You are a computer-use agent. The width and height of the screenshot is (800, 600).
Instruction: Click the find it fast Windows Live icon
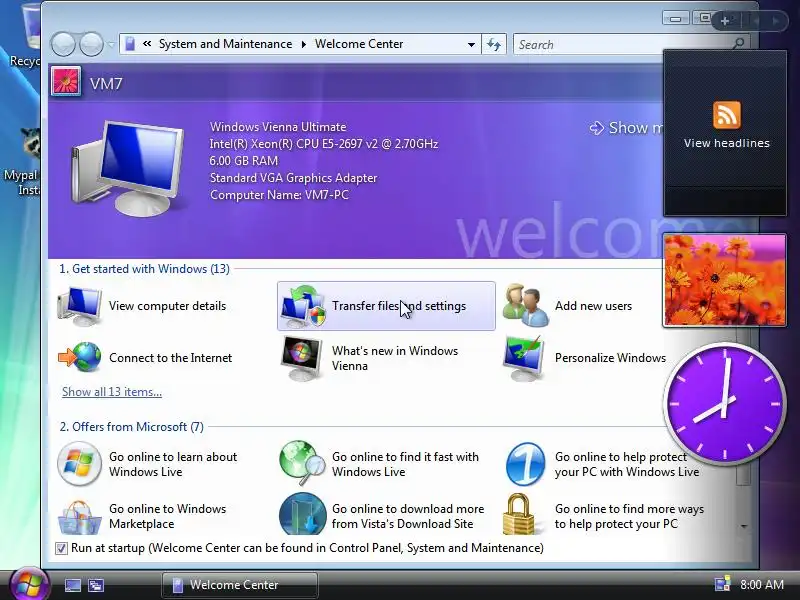[303, 464]
